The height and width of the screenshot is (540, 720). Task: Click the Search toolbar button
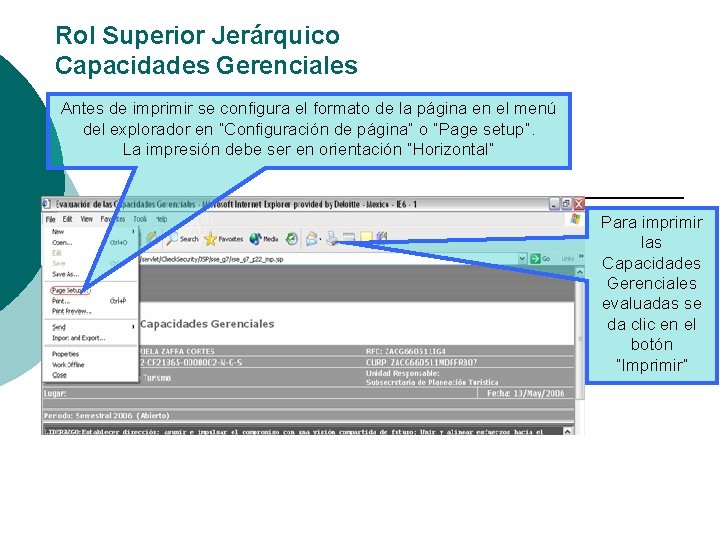coord(182,239)
